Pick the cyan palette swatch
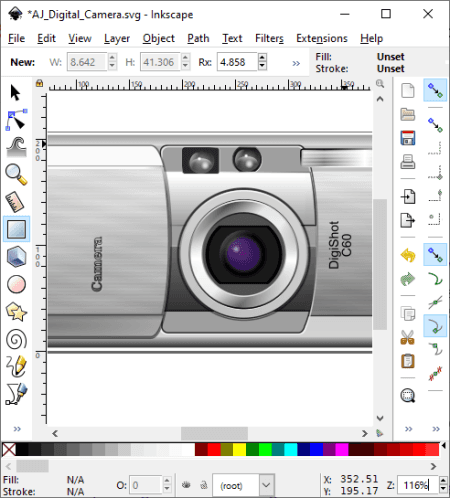The image size is (450, 498). pyautogui.click(x=290, y=449)
